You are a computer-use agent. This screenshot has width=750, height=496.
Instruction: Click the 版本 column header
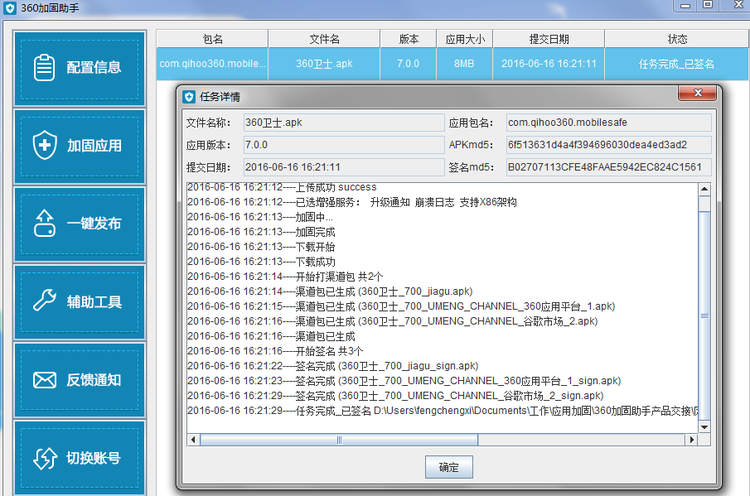(x=408, y=39)
